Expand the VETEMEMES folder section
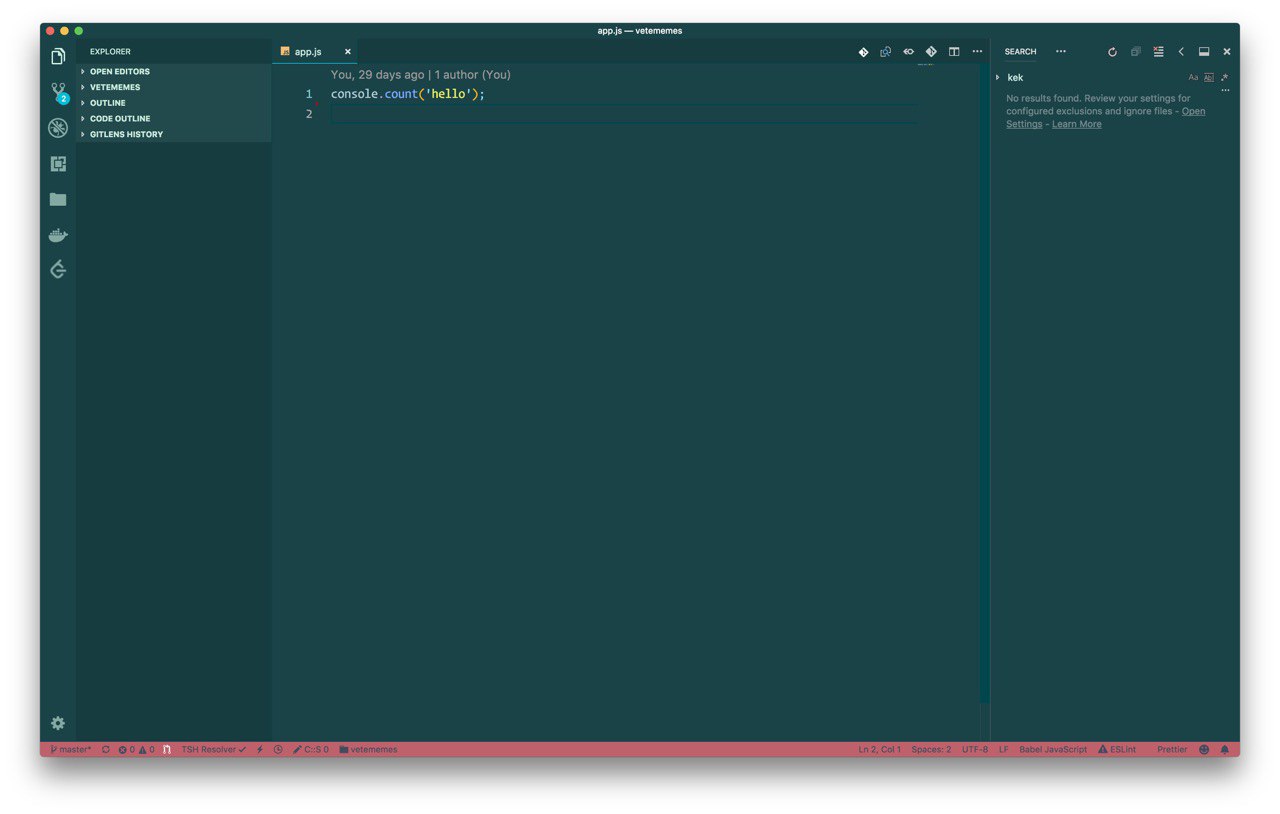 174,87
